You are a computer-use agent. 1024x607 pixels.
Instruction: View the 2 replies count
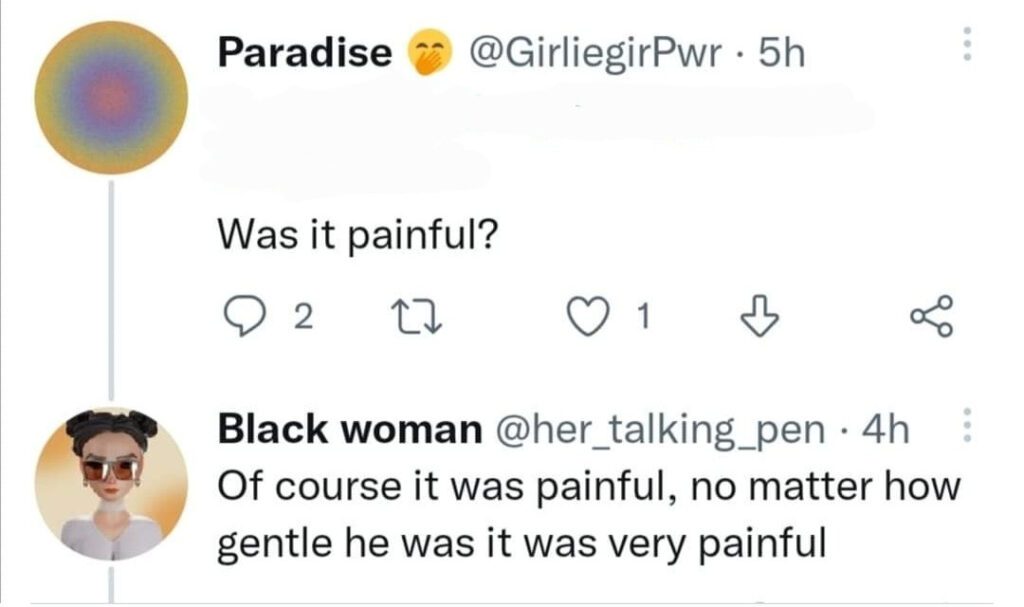point(305,317)
